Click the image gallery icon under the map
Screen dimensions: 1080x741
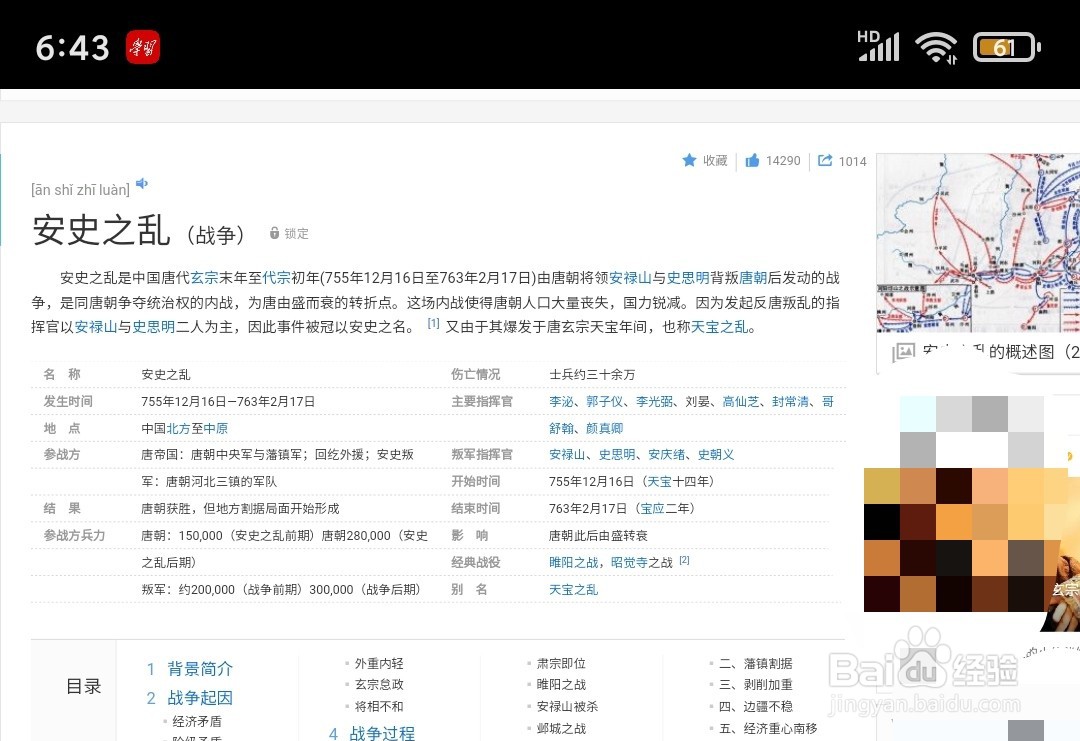tap(904, 352)
